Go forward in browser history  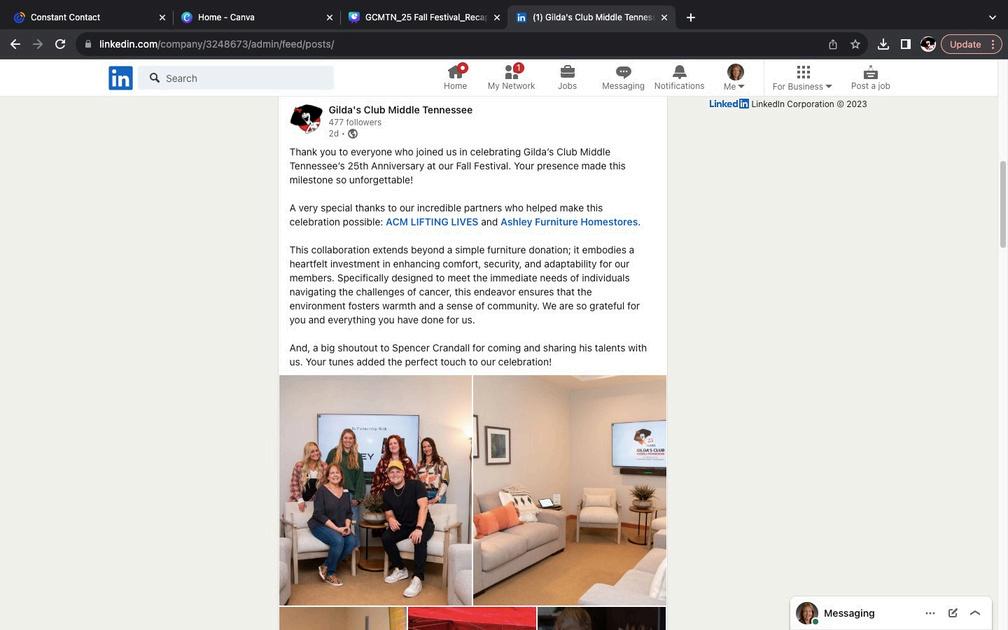click(38, 44)
